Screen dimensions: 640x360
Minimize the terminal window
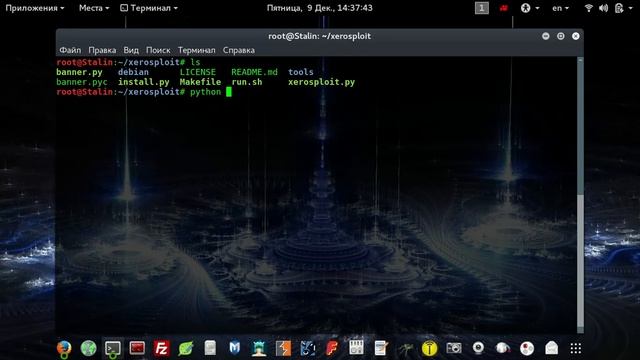point(546,36)
